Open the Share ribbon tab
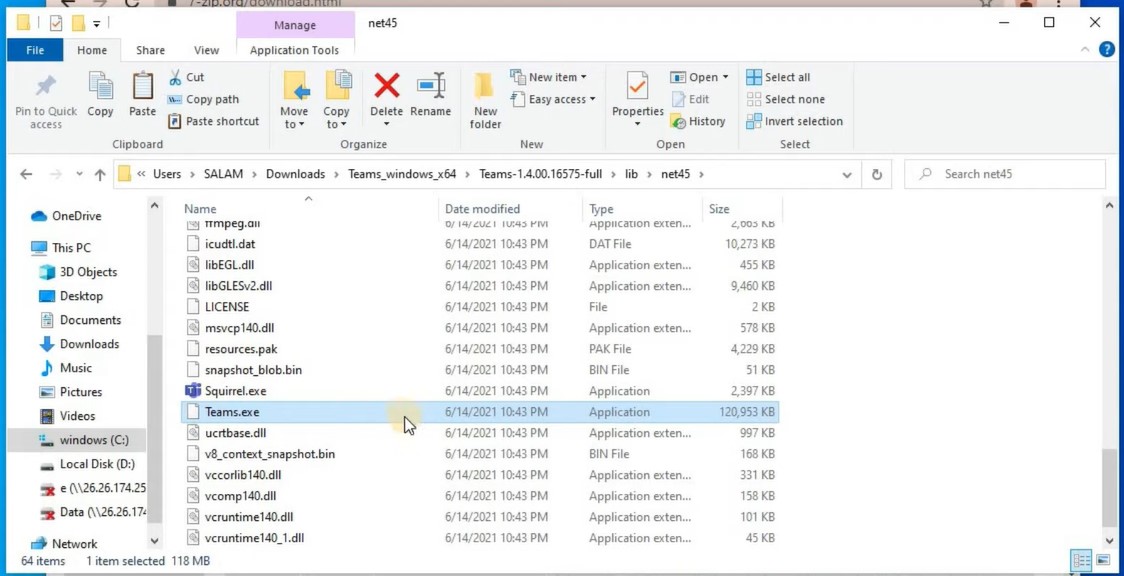 pos(150,49)
